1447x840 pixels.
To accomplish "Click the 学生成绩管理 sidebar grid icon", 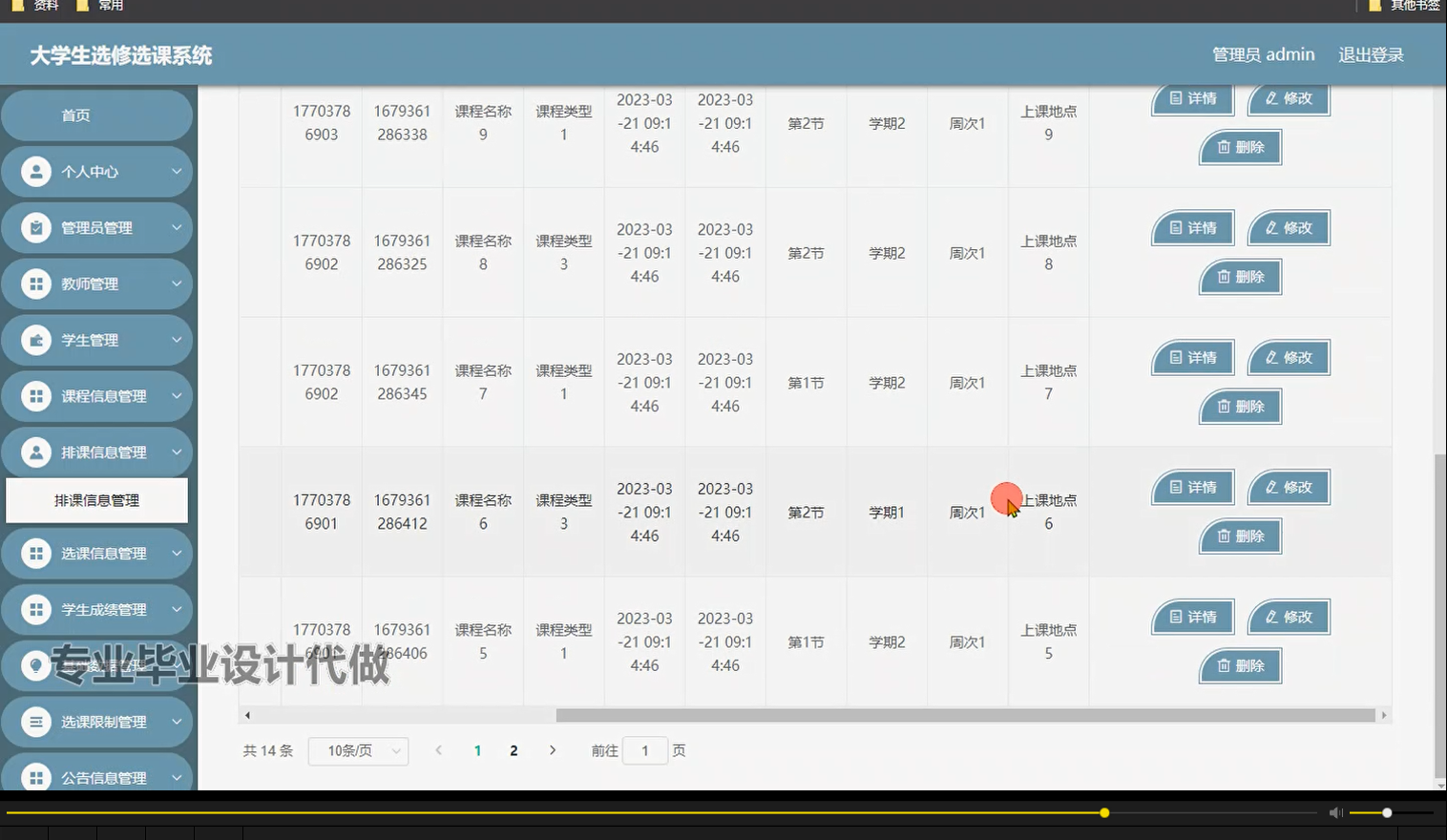I will (x=36, y=610).
